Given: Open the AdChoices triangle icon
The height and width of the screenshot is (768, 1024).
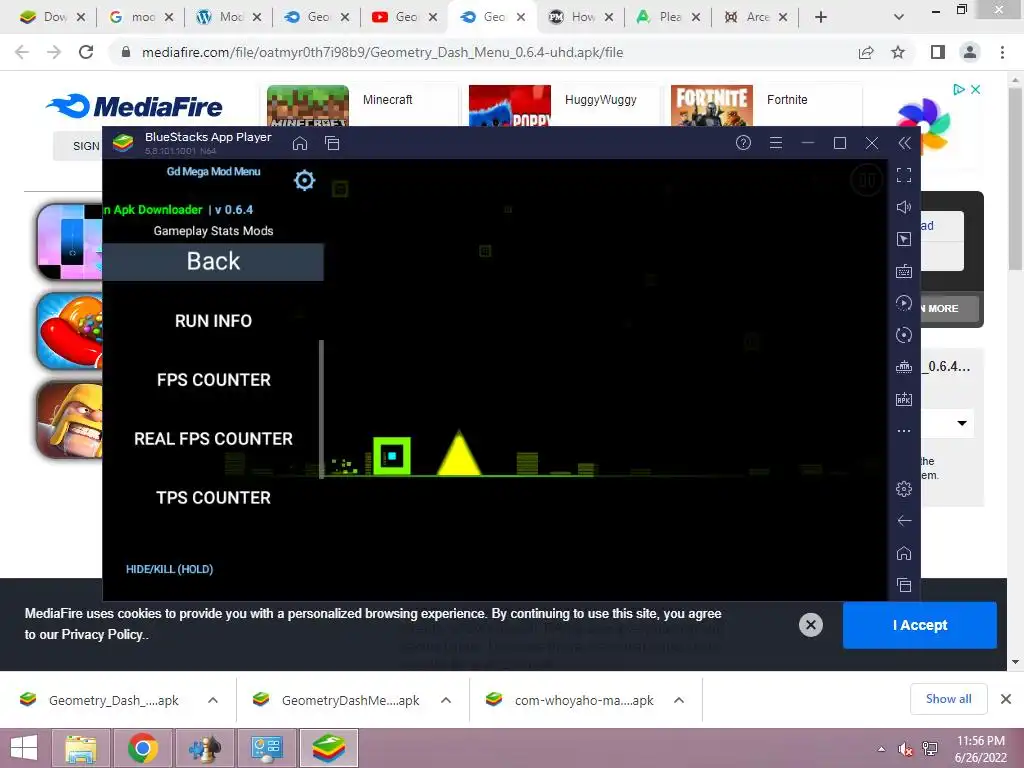Looking at the screenshot, I should [x=958, y=89].
